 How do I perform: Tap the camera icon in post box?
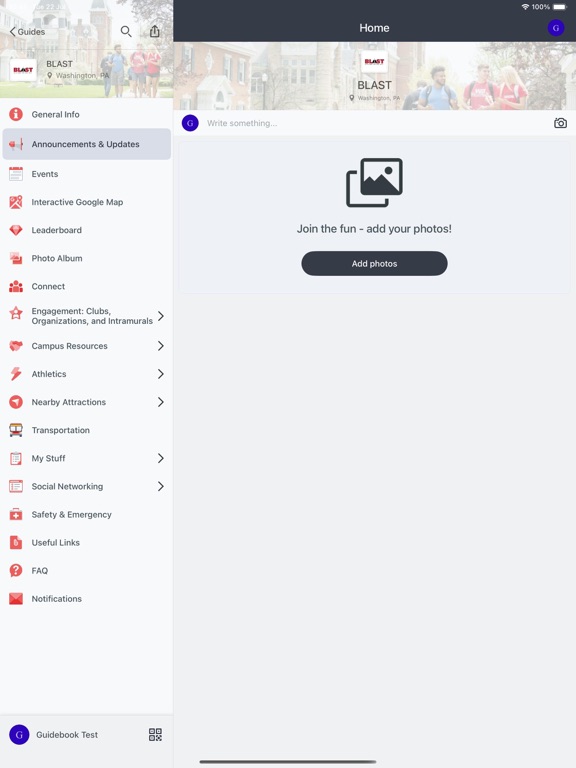560,123
